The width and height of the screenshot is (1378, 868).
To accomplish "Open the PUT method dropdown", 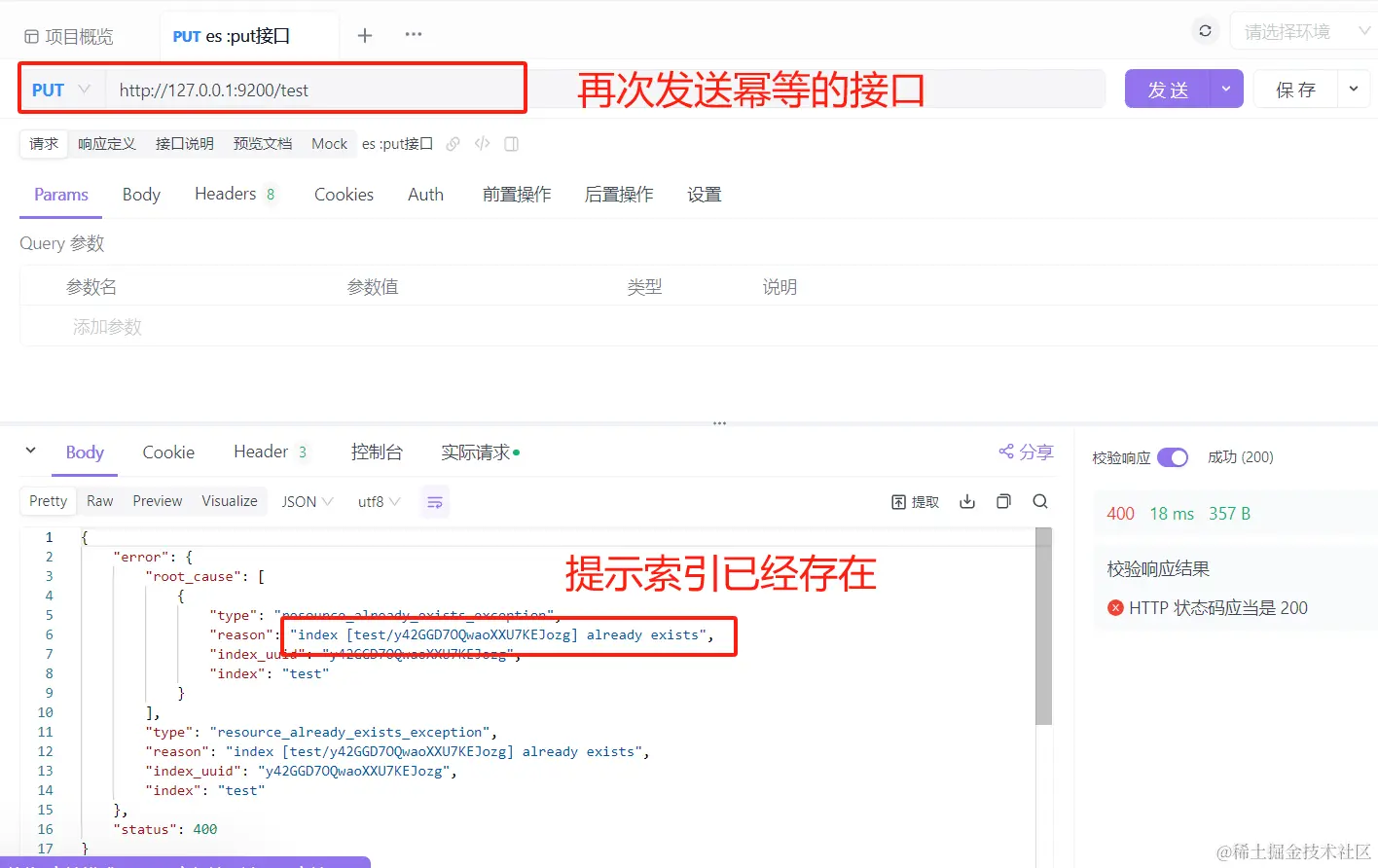I will pyautogui.click(x=60, y=90).
